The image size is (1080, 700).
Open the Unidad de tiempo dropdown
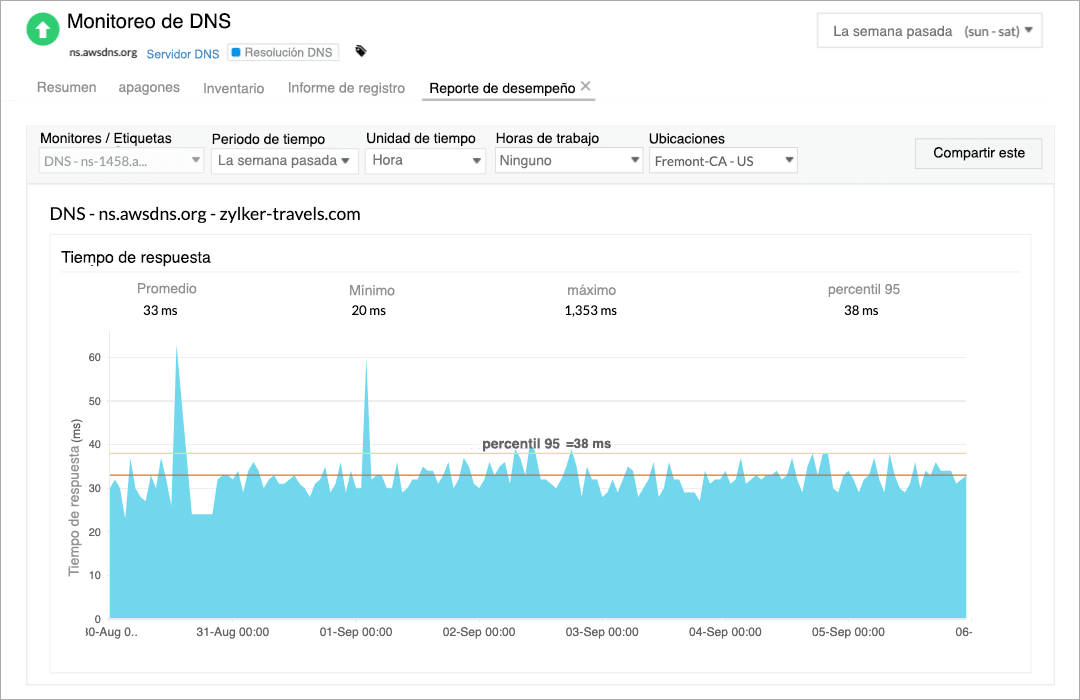pyautogui.click(x=425, y=160)
